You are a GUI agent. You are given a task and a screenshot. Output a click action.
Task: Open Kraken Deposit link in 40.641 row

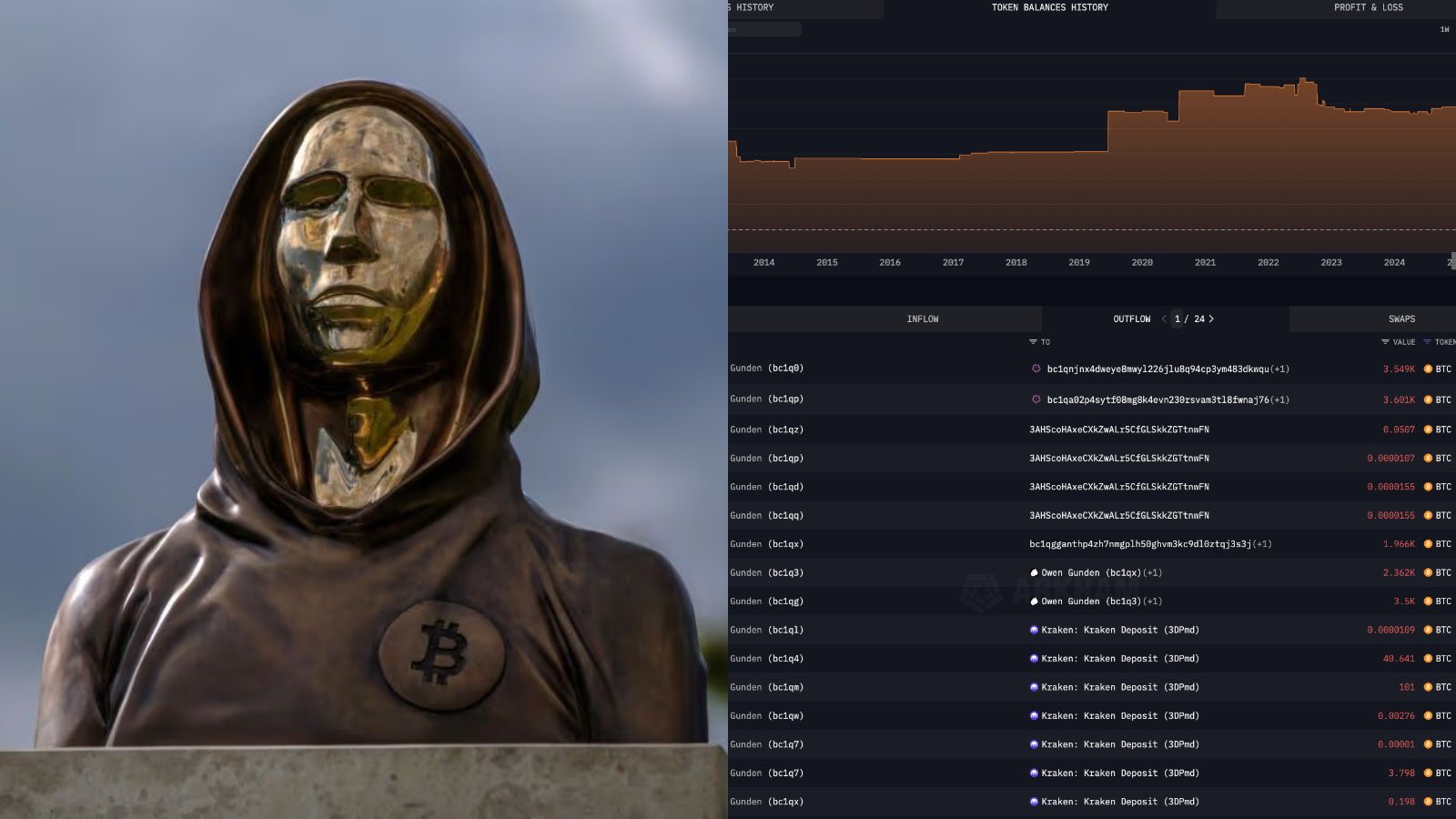tap(1120, 659)
